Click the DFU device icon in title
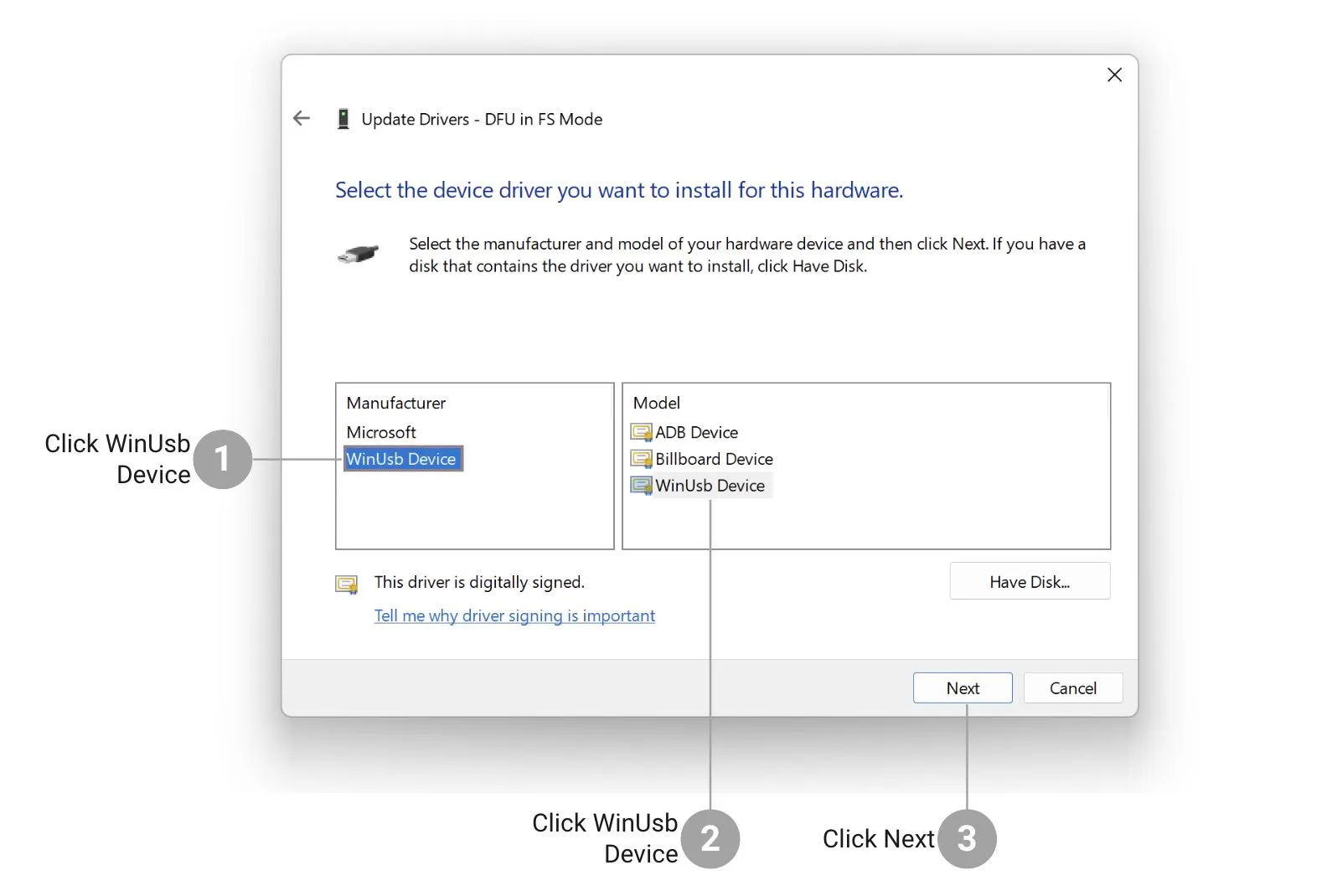This screenshot has height=896, width=1332. [343, 119]
